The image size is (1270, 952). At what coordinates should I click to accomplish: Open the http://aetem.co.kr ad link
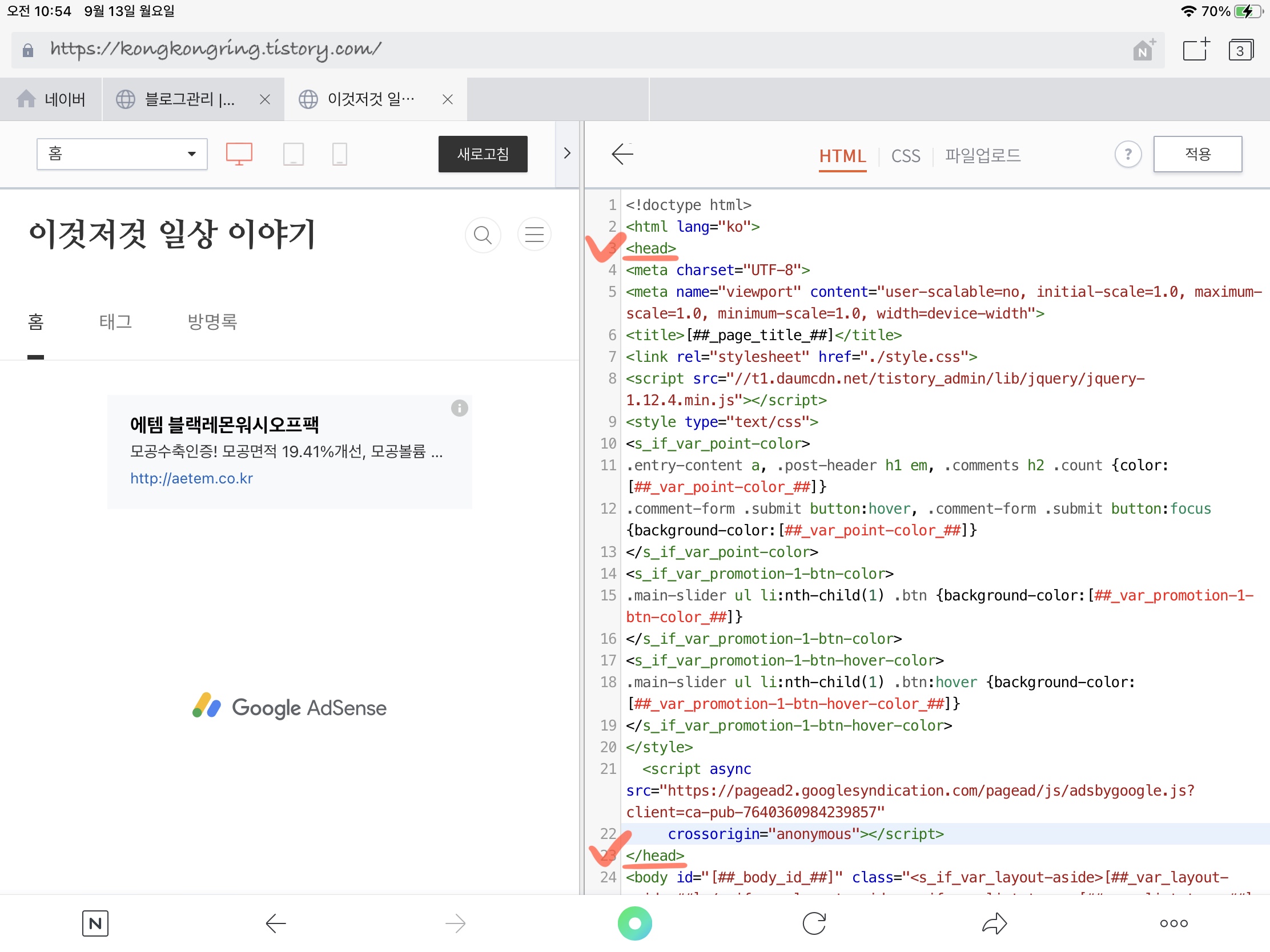(191, 479)
